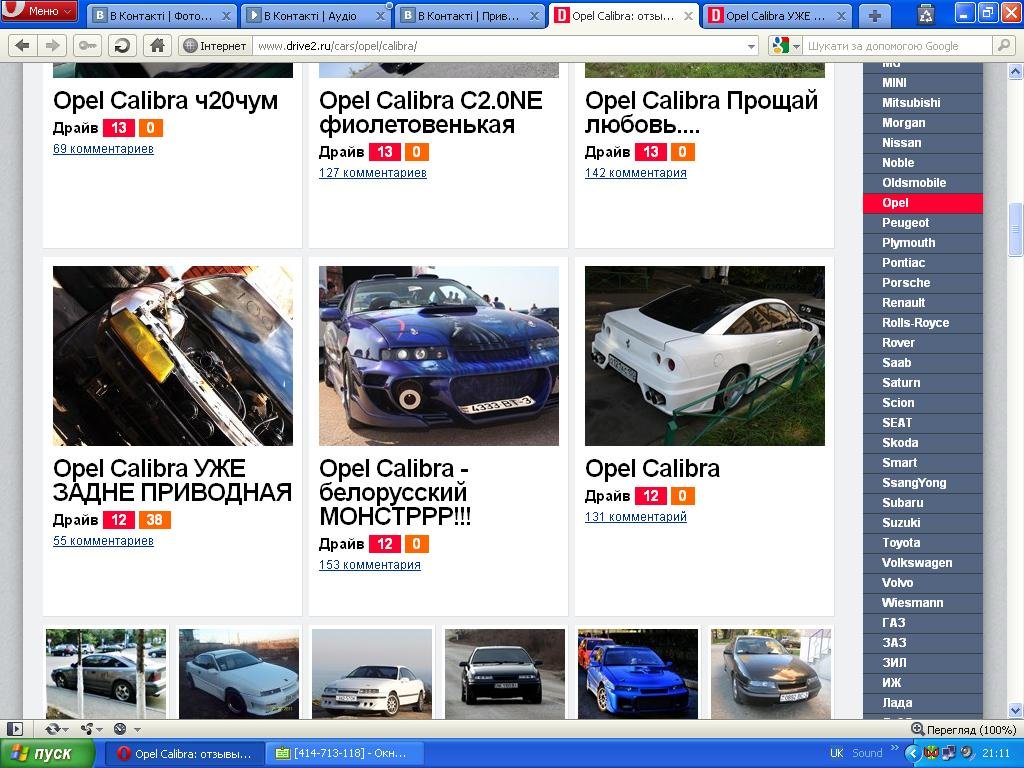
Task: Select Toyota in brand list
Action: [x=922, y=543]
